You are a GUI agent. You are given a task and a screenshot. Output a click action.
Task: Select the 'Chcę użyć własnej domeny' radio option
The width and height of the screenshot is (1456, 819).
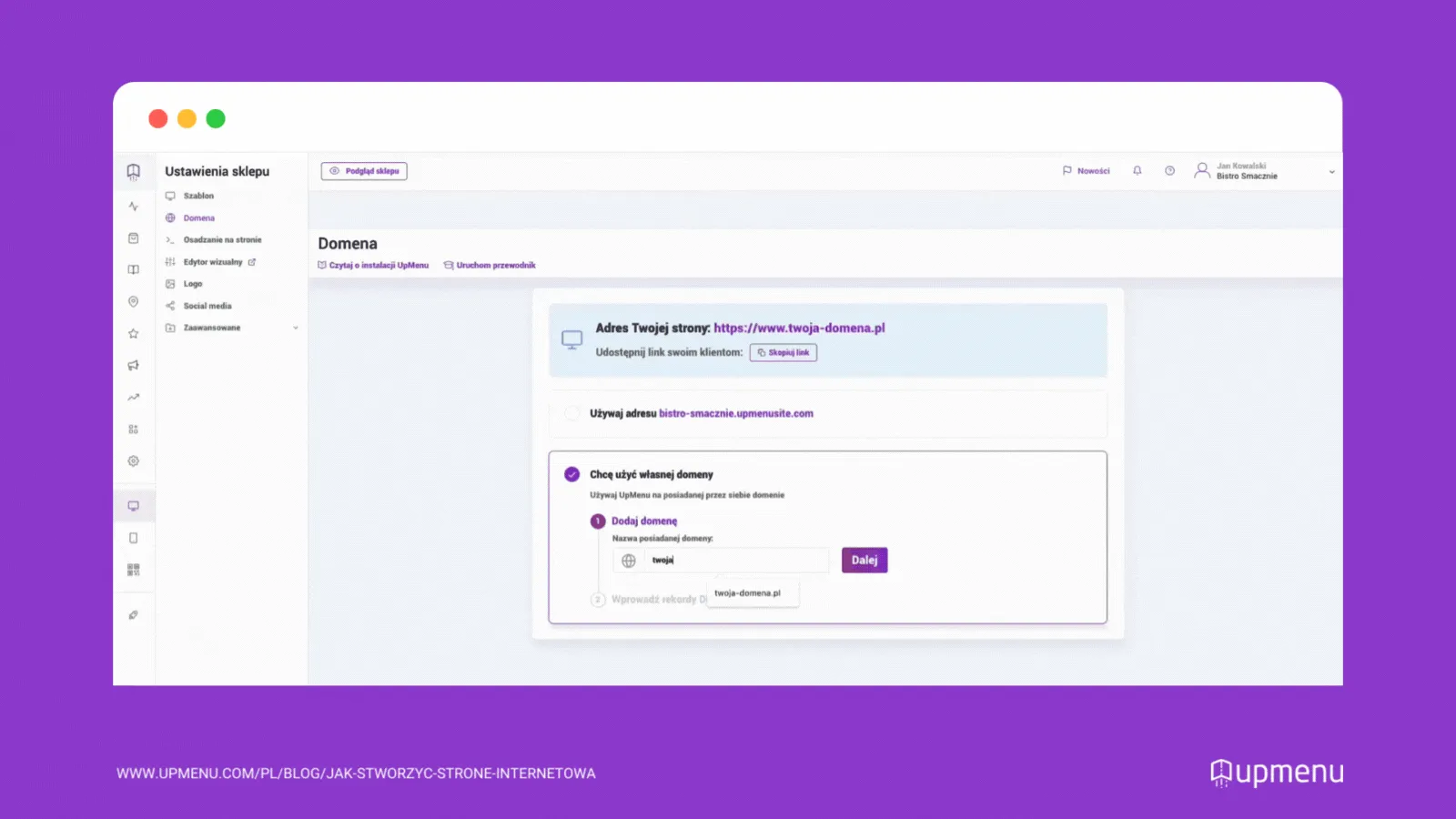tap(571, 474)
